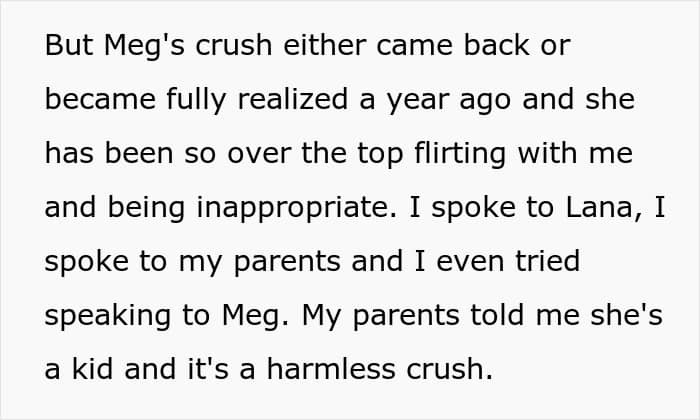Click the words 'and she' ending the second line
This screenshot has height=420, width=700.
579,100
